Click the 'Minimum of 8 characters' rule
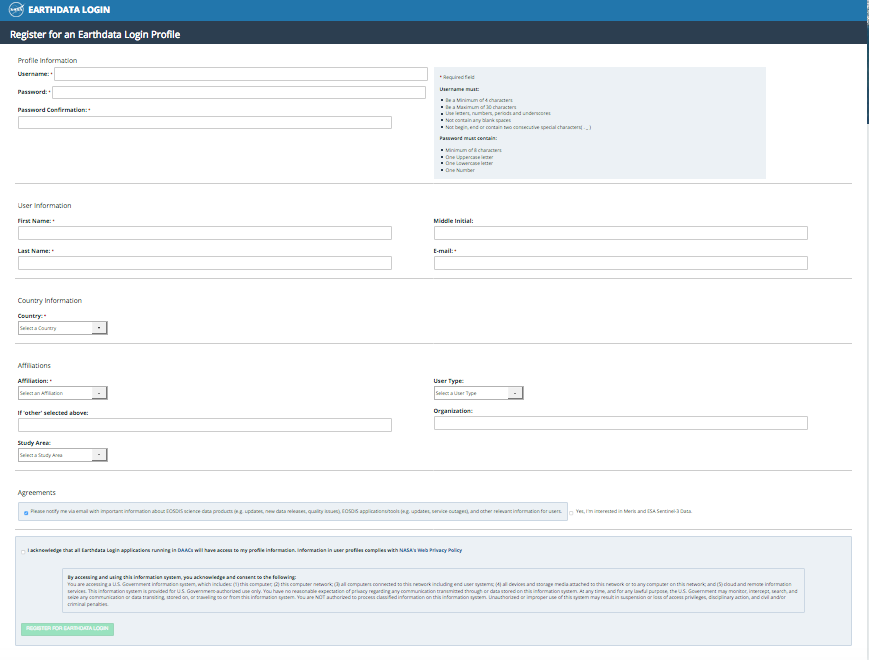 pyautogui.click(x=473, y=150)
